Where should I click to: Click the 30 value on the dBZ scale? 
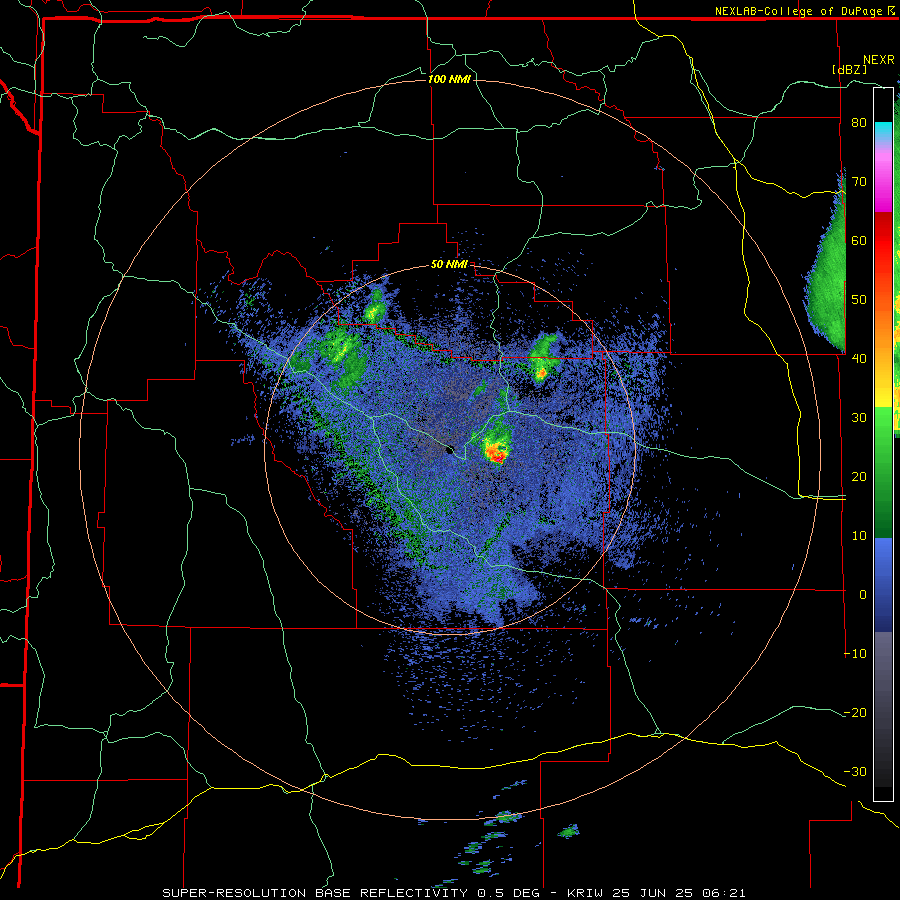858,418
